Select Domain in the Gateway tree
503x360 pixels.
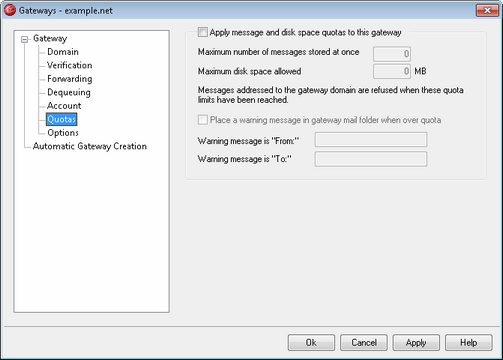click(x=63, y=52)
